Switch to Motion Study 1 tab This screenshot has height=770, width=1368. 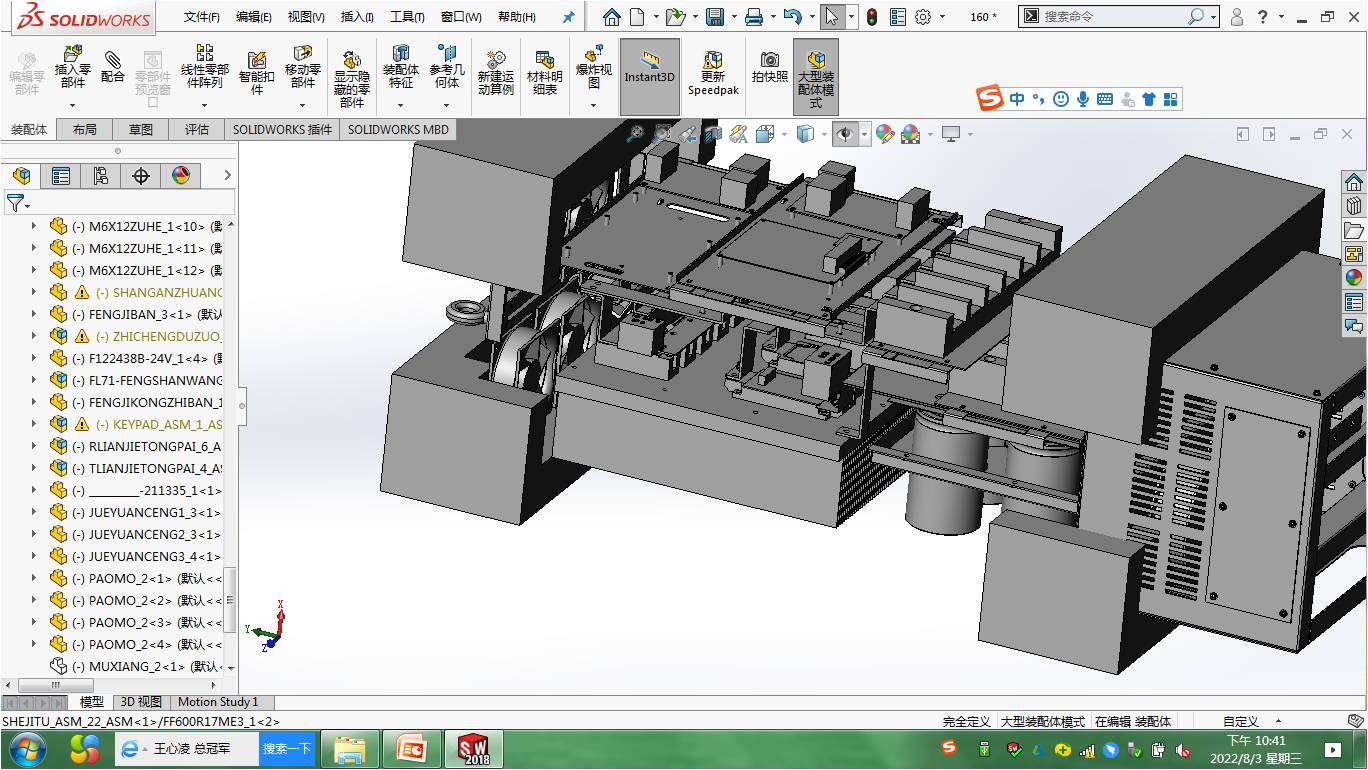click(218, 702)
